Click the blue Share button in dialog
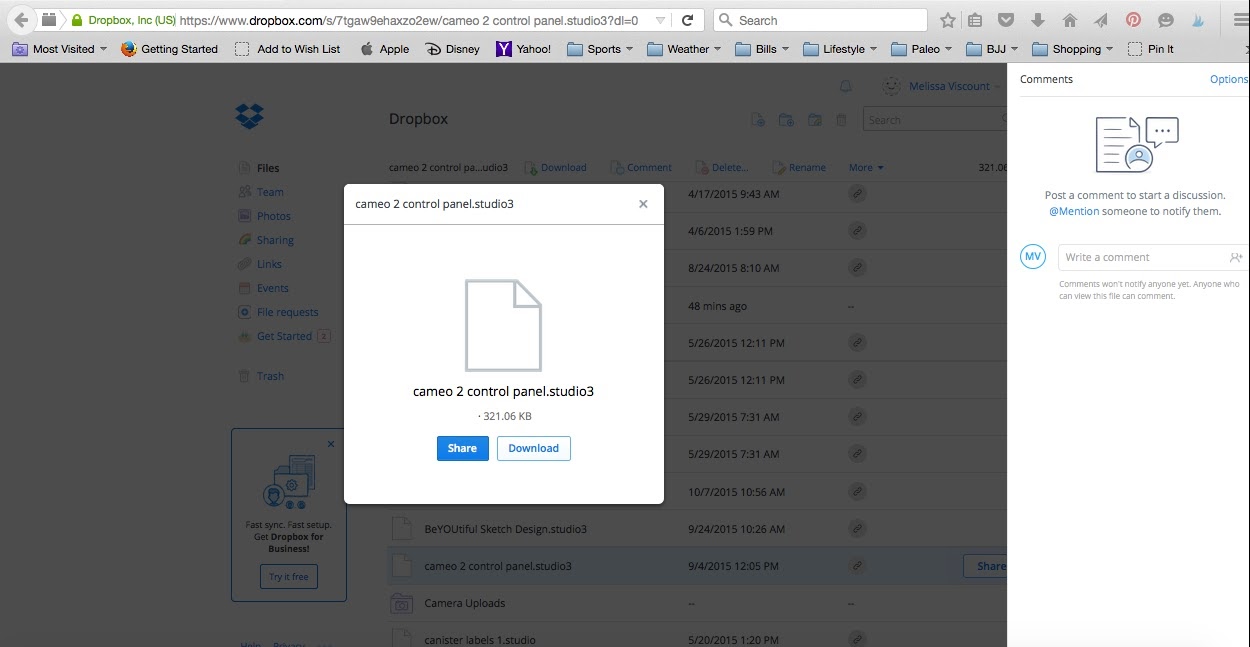This screenshot has width=1250, height=647. [462, 448]
